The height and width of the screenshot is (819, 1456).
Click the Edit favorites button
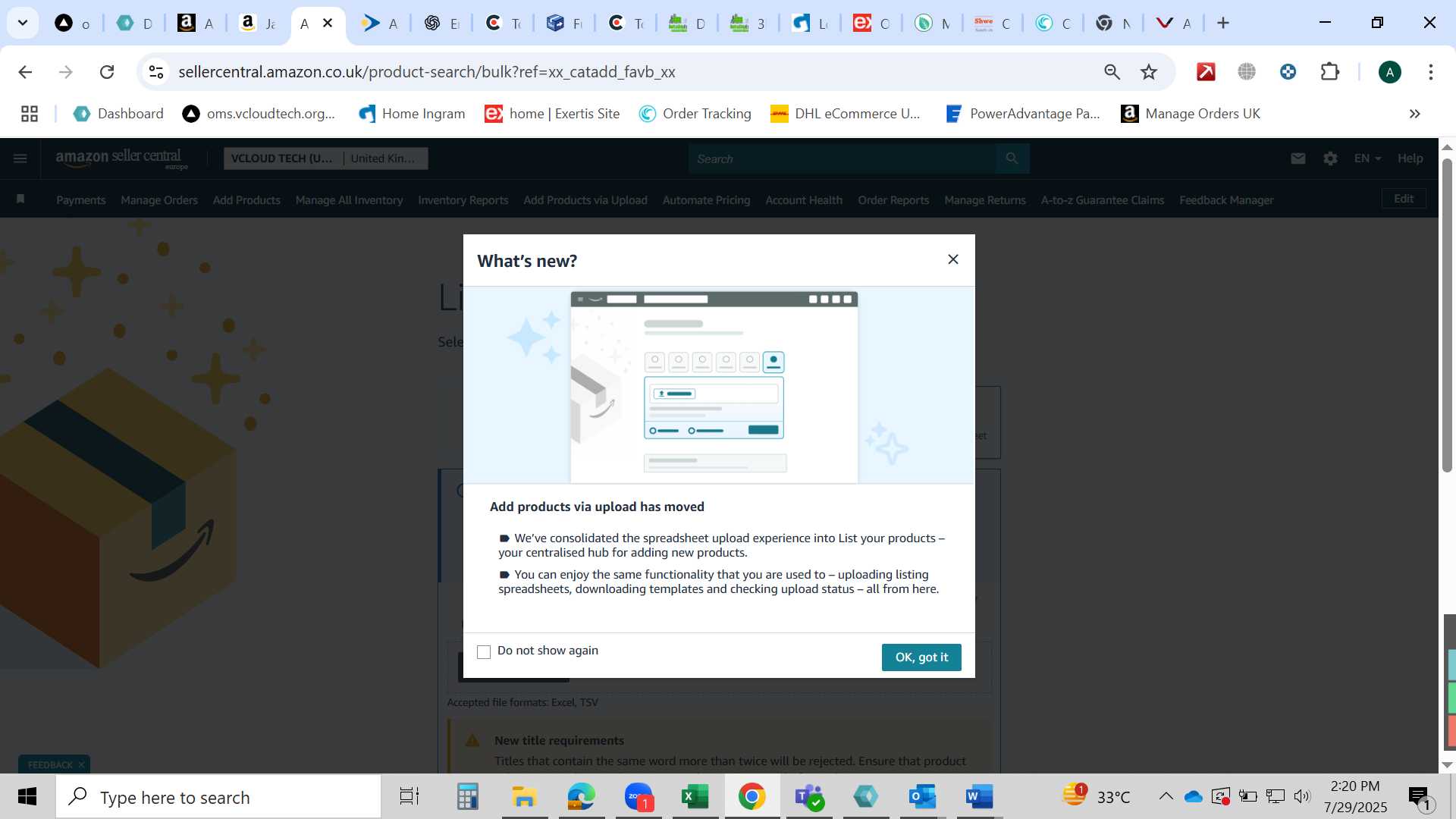coord(1404,199)
